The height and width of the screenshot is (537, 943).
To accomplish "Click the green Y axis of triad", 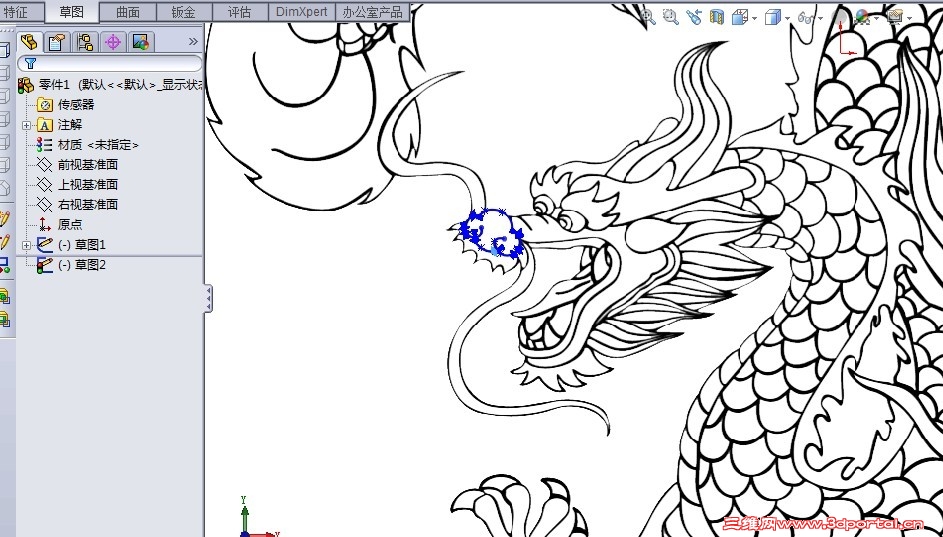I will click(x=244, y=516).
